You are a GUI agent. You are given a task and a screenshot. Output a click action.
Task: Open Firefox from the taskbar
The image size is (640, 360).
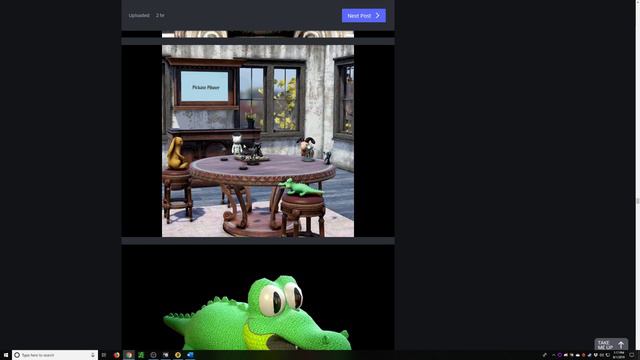click(117, 355)
